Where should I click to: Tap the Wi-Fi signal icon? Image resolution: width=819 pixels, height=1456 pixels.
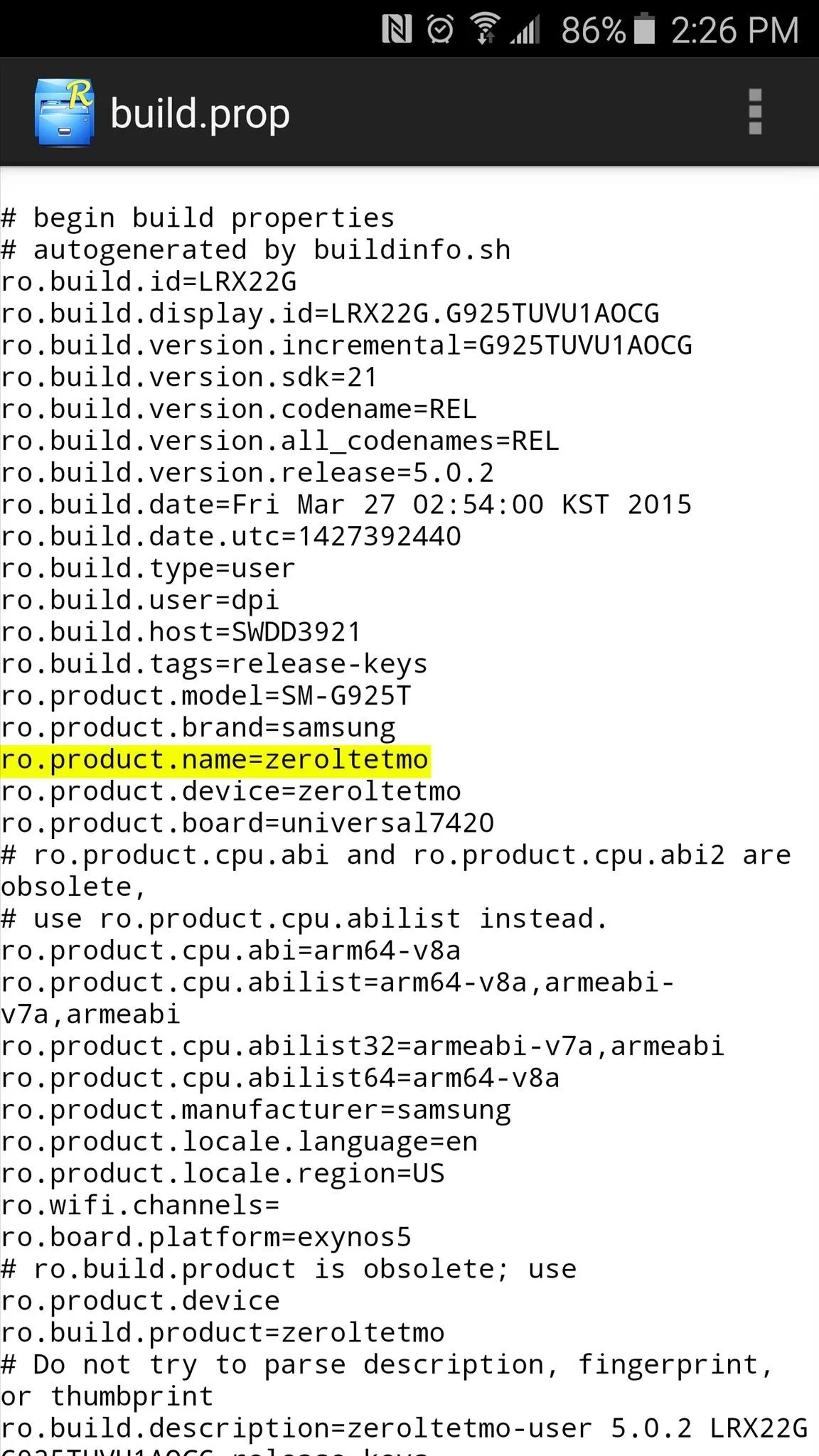484,30
